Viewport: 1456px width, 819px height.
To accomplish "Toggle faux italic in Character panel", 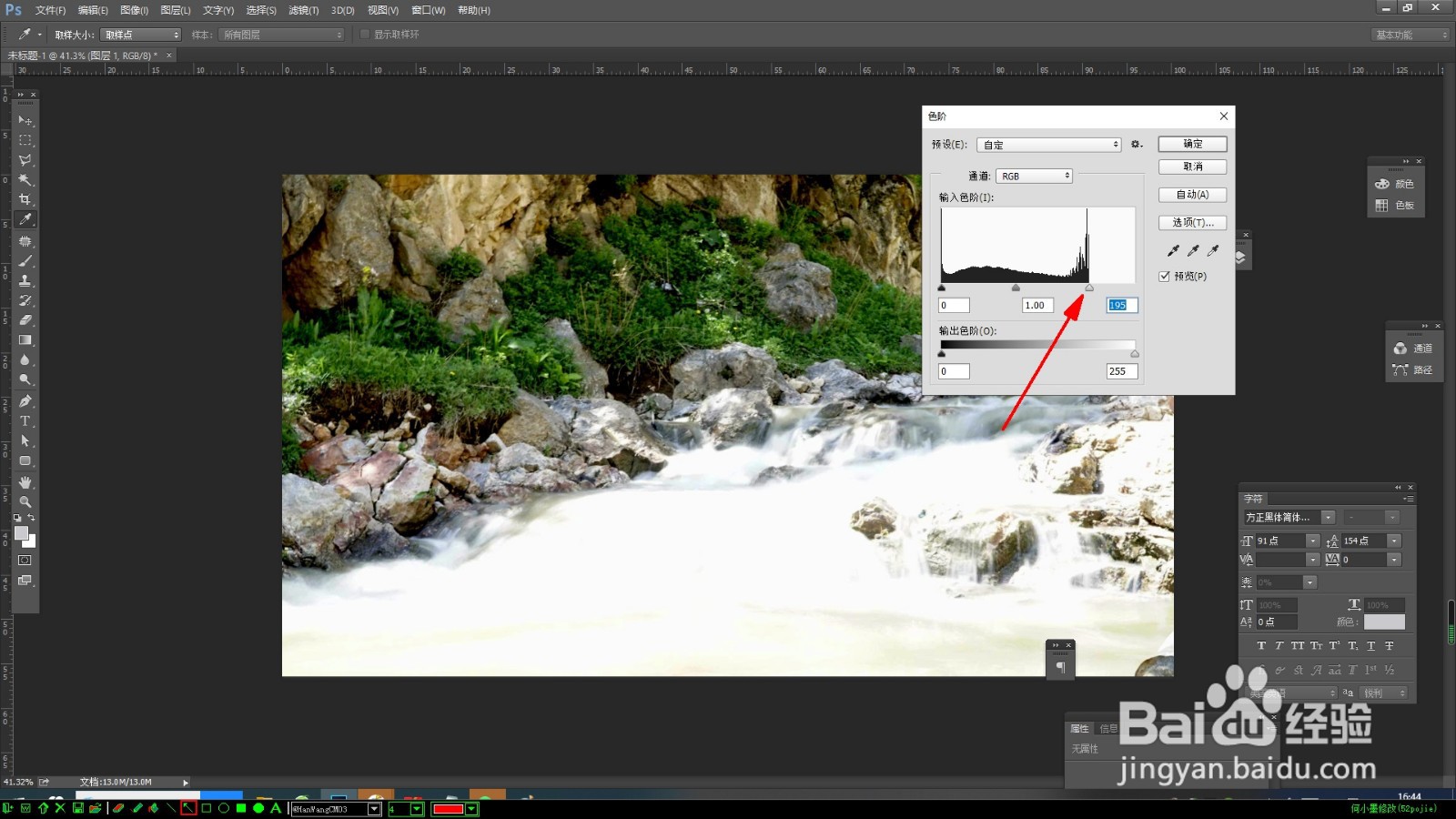I will click(x=1279, y=646).
